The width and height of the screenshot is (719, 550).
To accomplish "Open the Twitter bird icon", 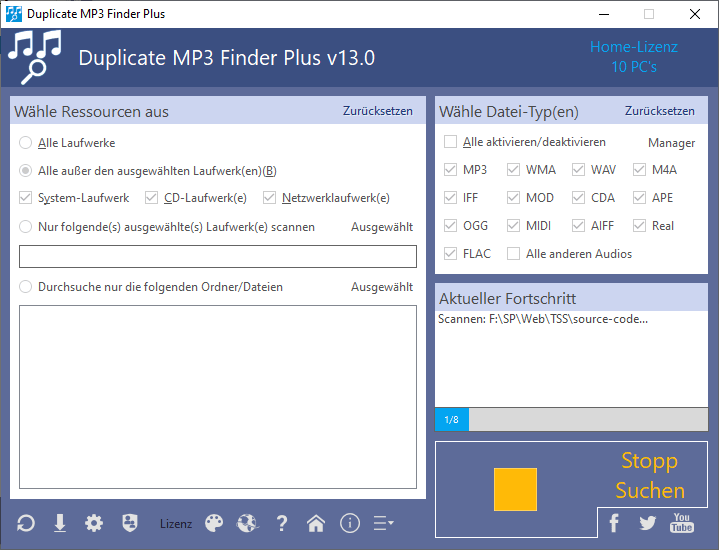I will pos(647,523).
